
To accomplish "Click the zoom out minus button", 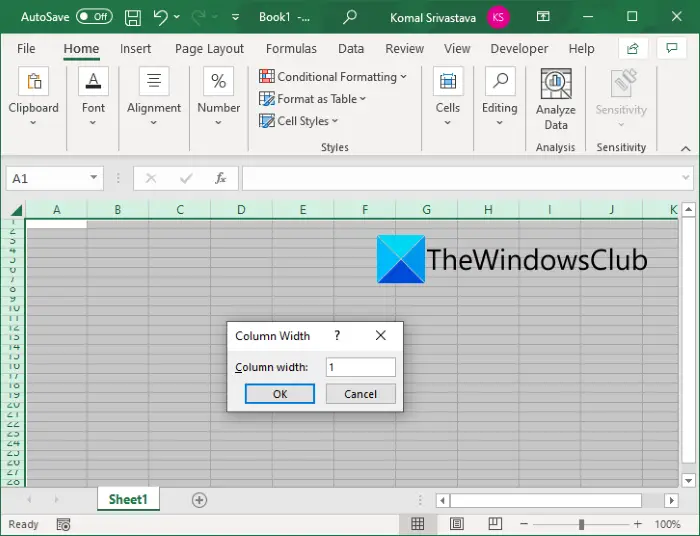I will point(524,524).
